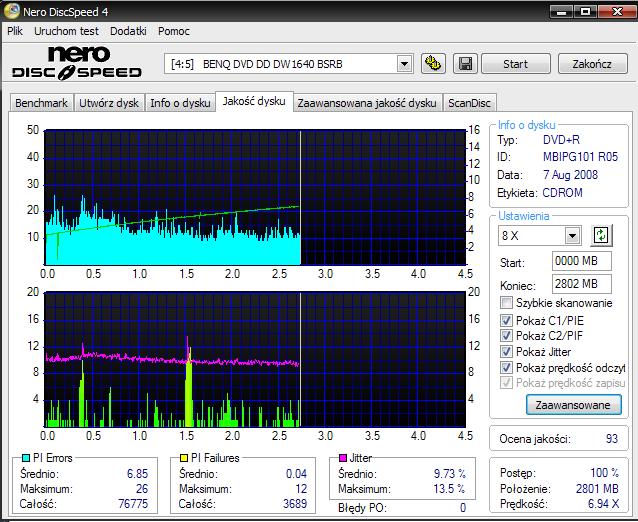Toggle Pokaż C1/PIE checkbox

[x=506, y=320]
